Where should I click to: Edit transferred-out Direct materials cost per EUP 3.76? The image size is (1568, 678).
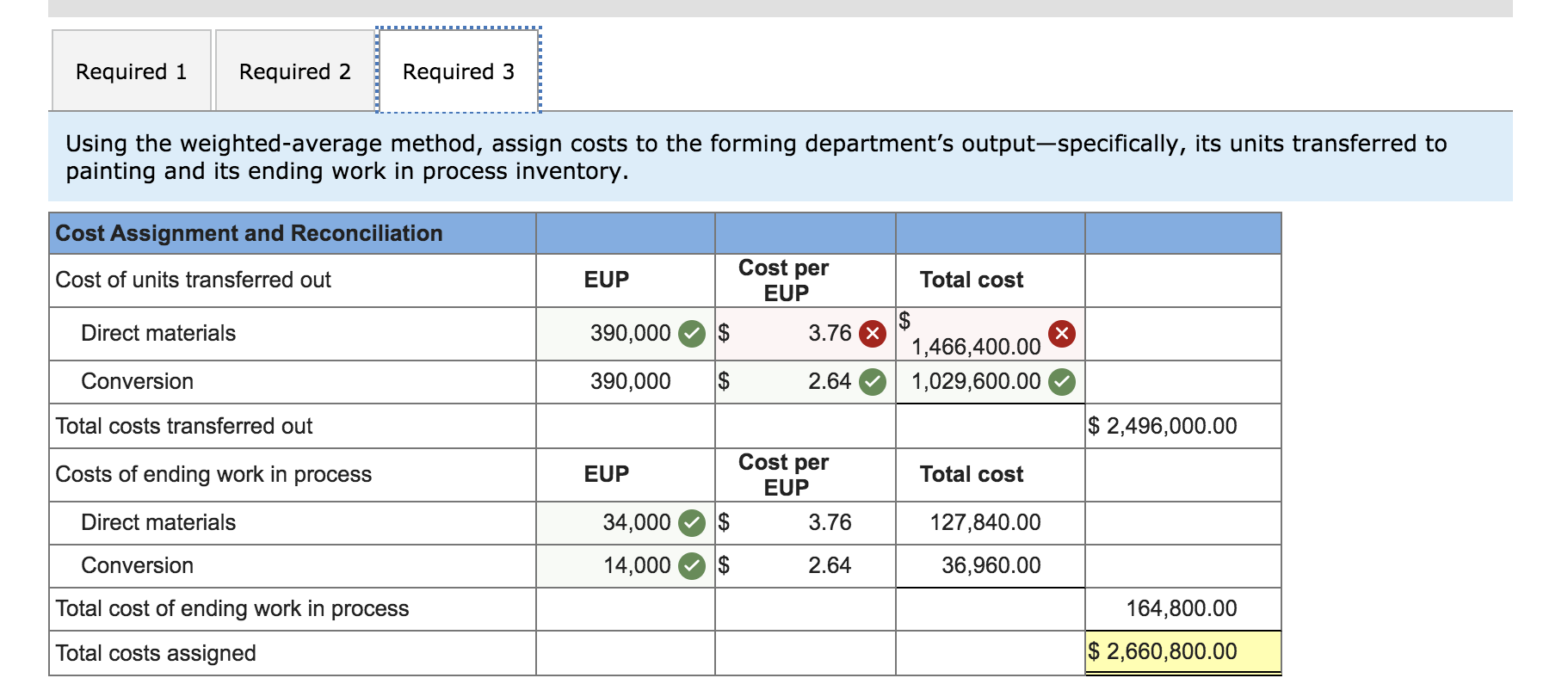806,334
